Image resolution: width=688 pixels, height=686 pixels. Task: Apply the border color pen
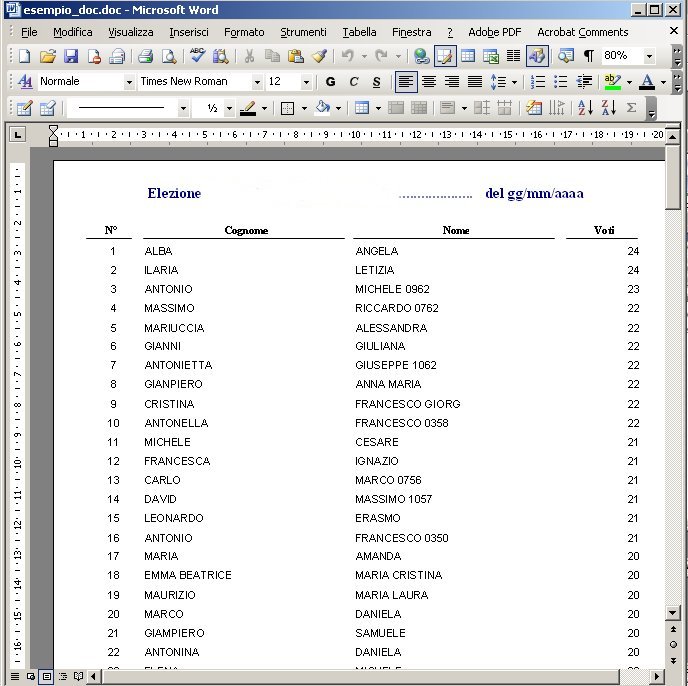248,108
